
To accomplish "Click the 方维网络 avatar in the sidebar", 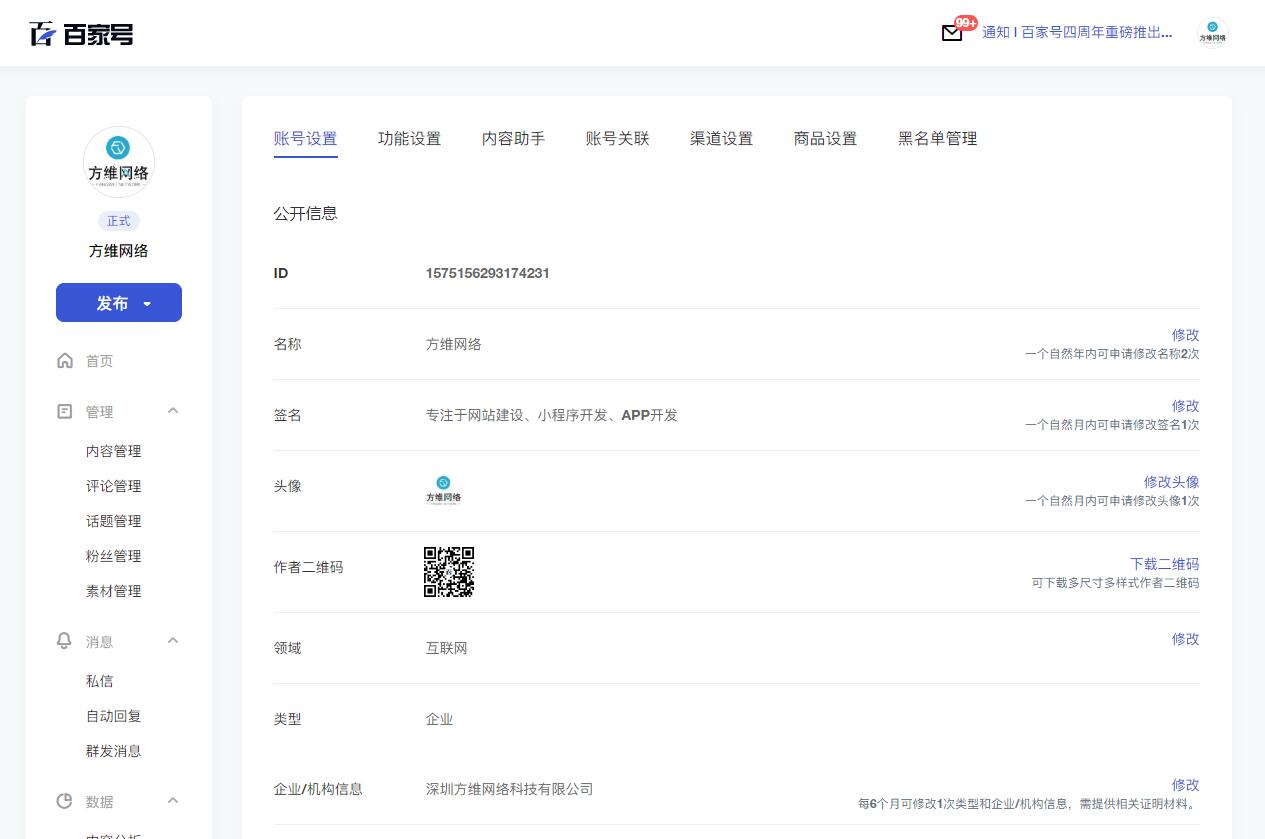I will click(118, 161).
